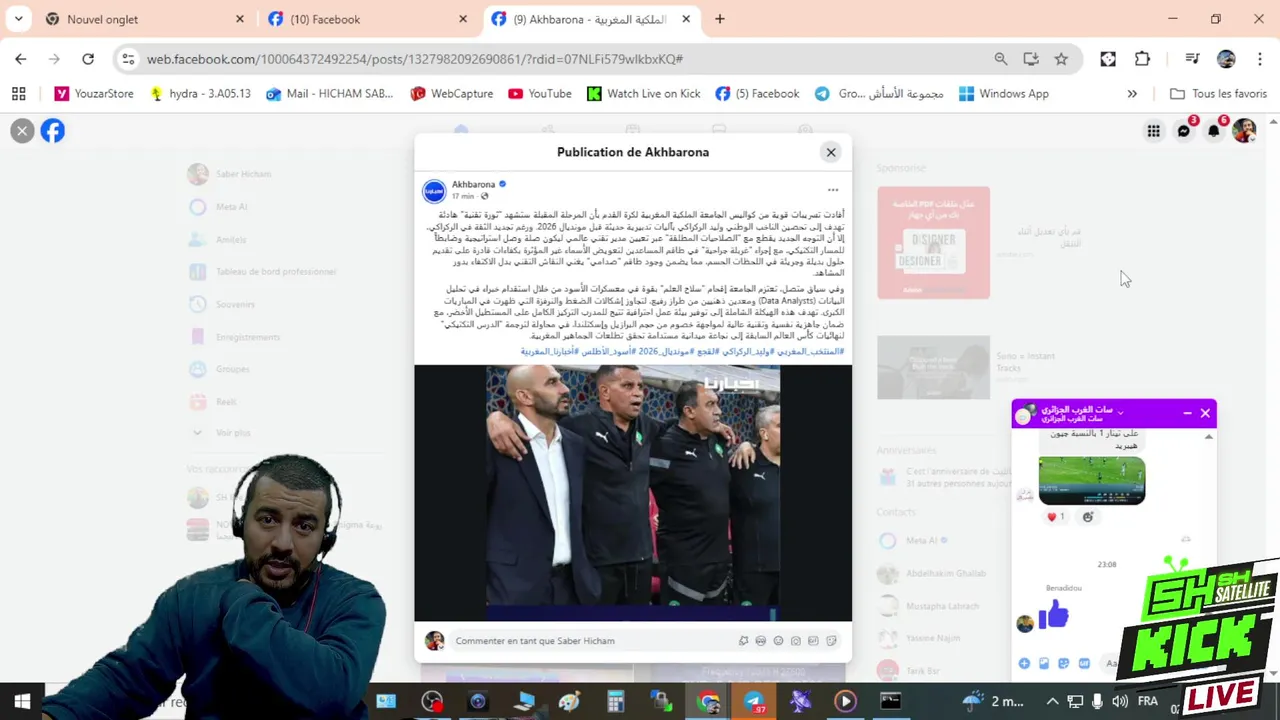This screenshot has height=720, width=1280.
Task: Close the Facebook post viewer with X
Action: pos(22,131)
